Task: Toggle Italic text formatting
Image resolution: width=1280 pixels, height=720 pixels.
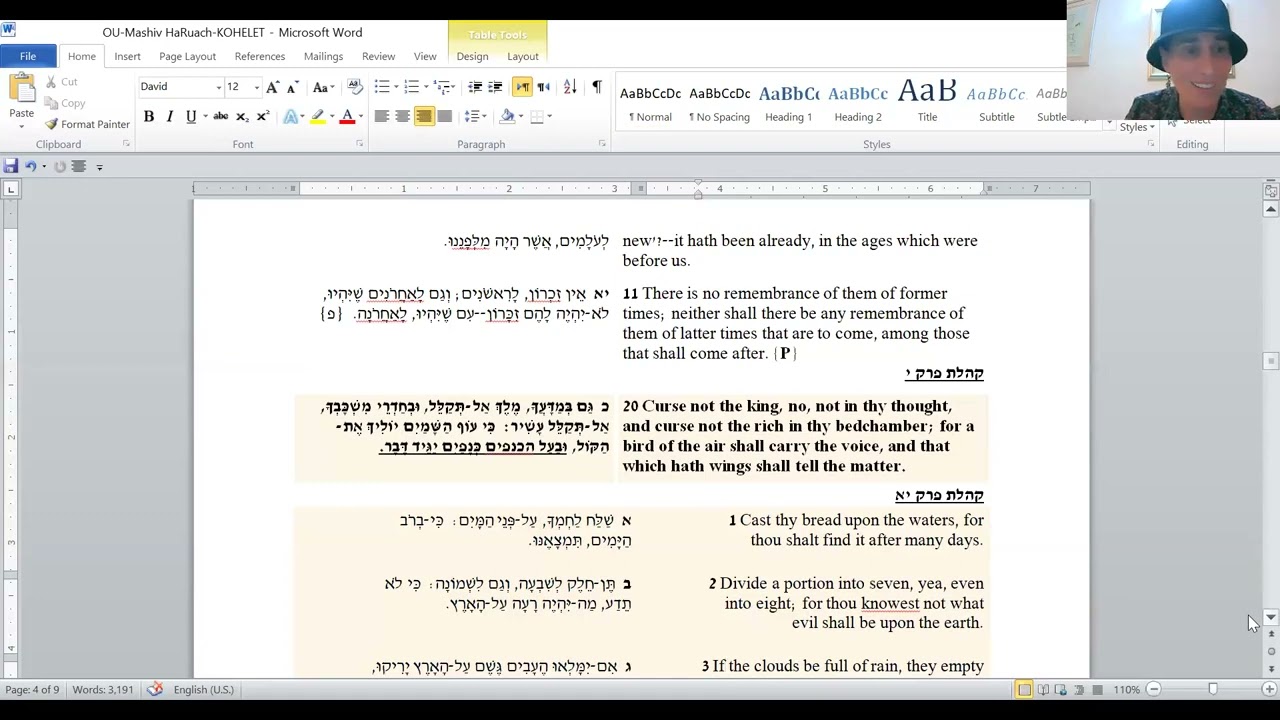Action: 170,116
